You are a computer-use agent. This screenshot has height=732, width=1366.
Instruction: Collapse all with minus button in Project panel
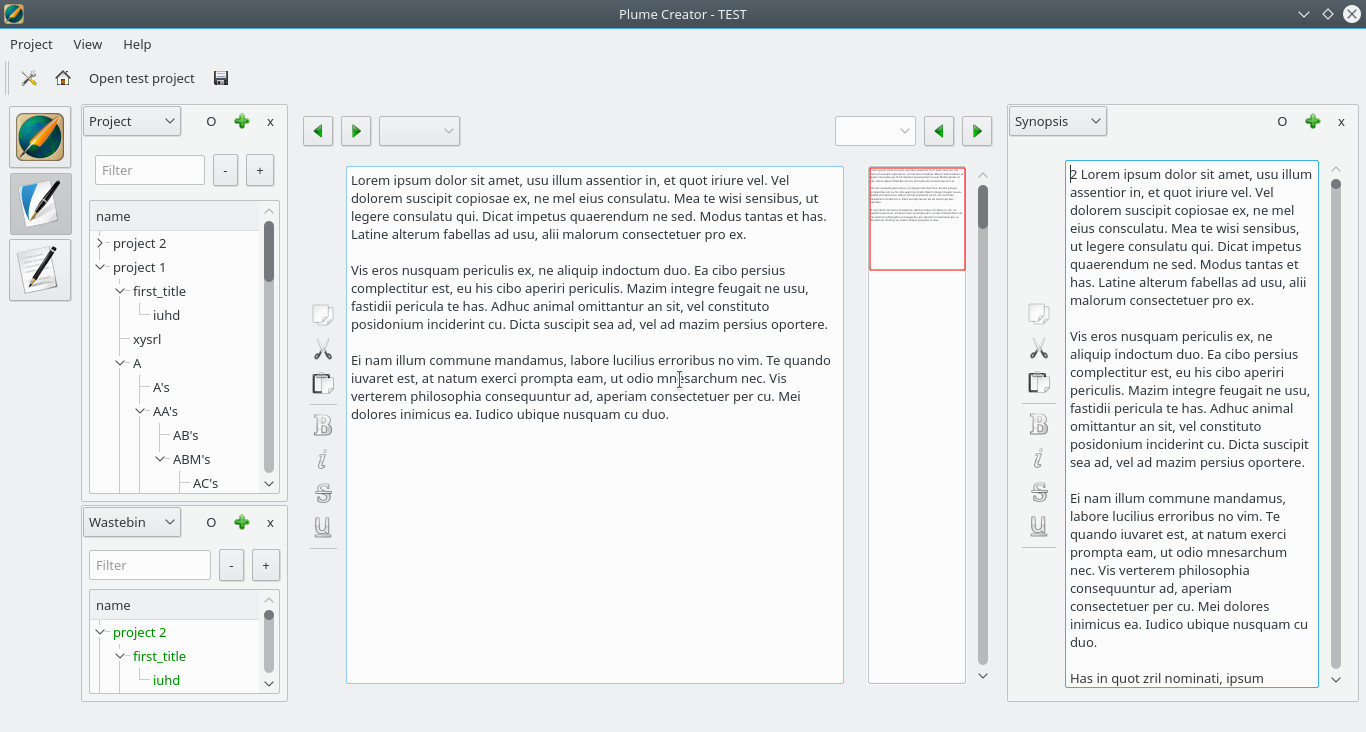pos(225,170)
